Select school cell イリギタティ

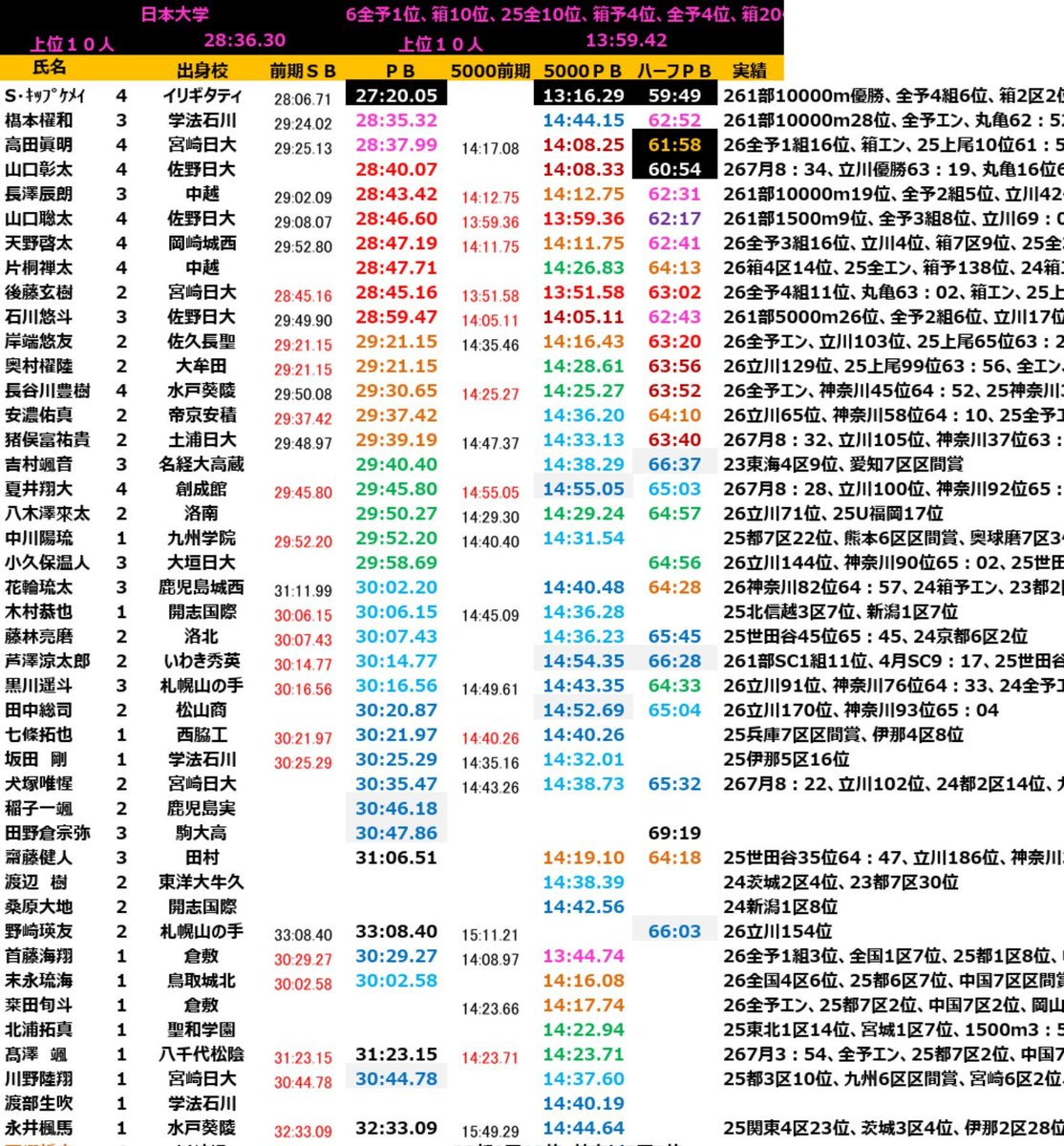202,95
